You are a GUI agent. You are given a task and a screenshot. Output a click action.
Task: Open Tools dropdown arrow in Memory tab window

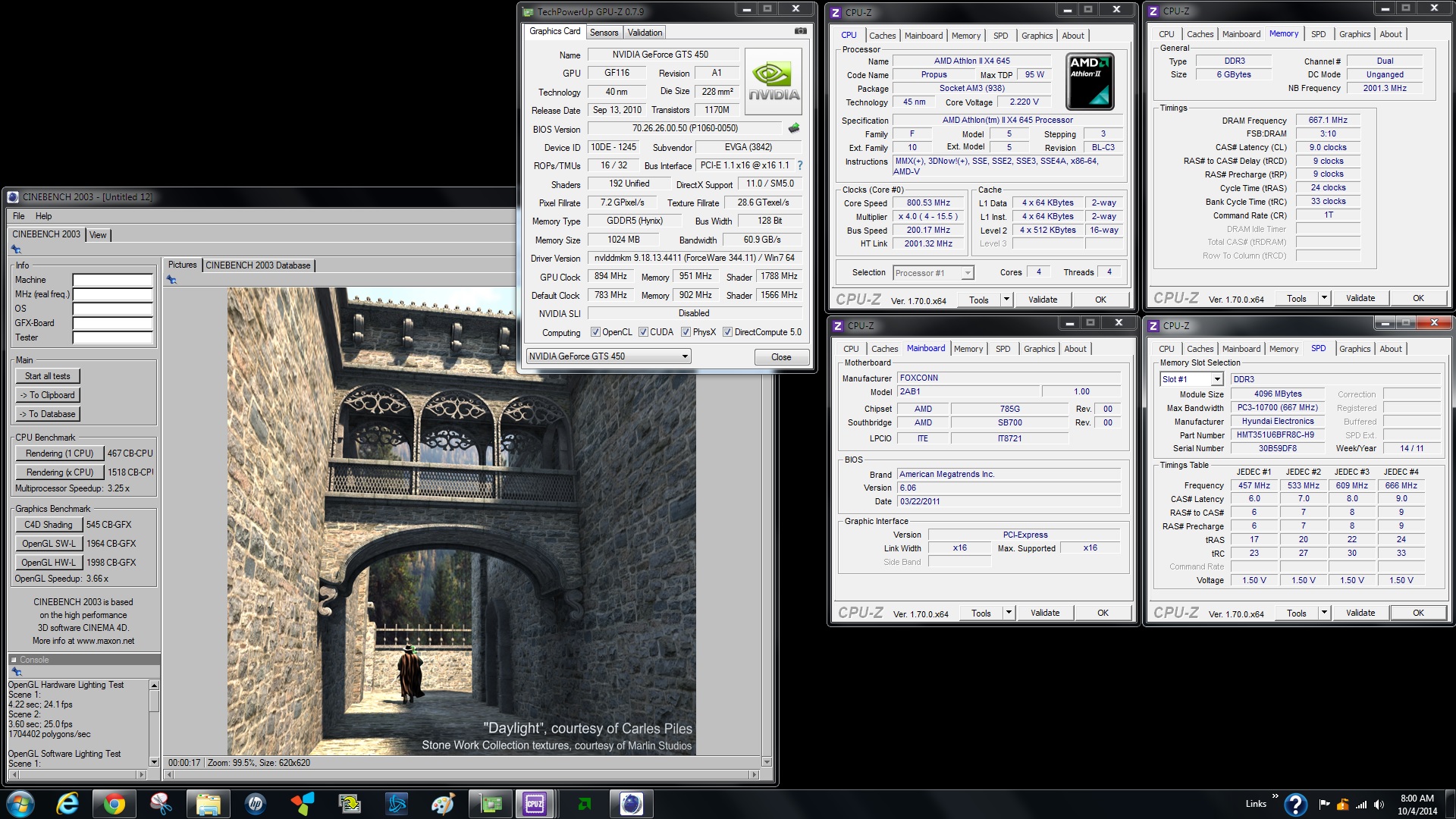click(x=1324, y=298)
